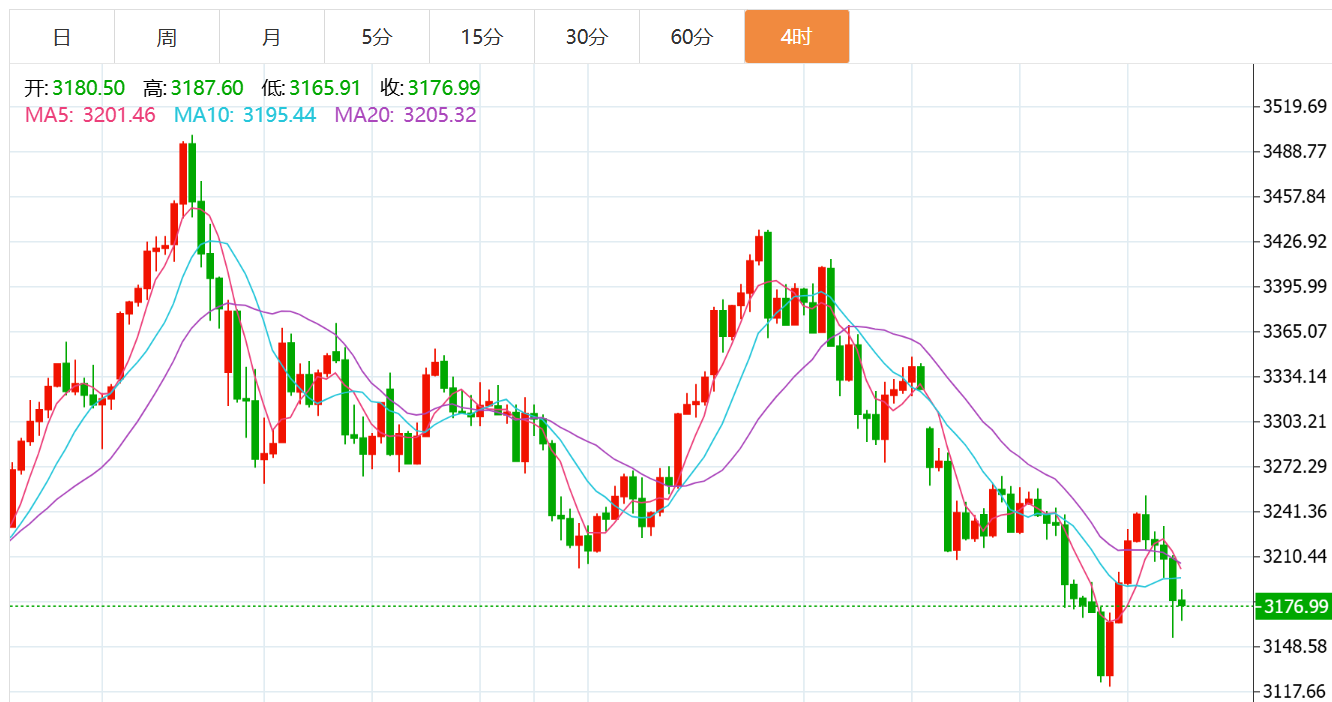
Task: Switch to the 周 weekly chart tab
Action: [167, 37]
